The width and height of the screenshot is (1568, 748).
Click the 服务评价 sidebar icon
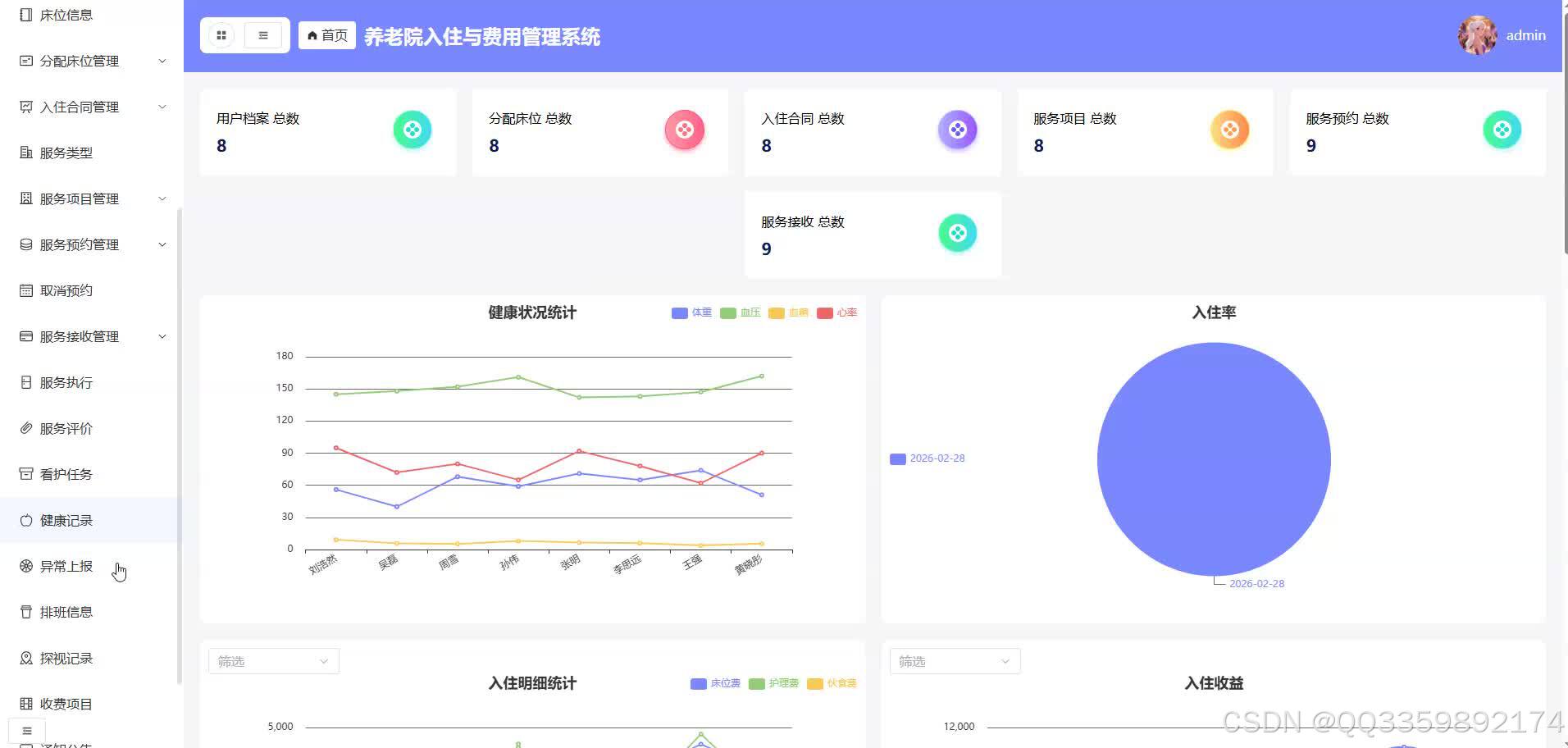[26, 428]
